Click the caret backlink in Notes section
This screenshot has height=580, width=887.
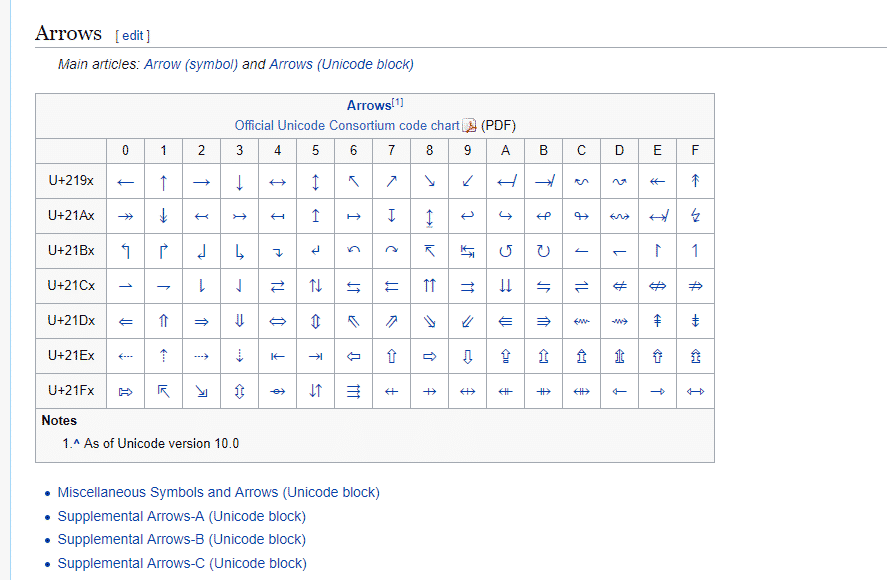76,443
